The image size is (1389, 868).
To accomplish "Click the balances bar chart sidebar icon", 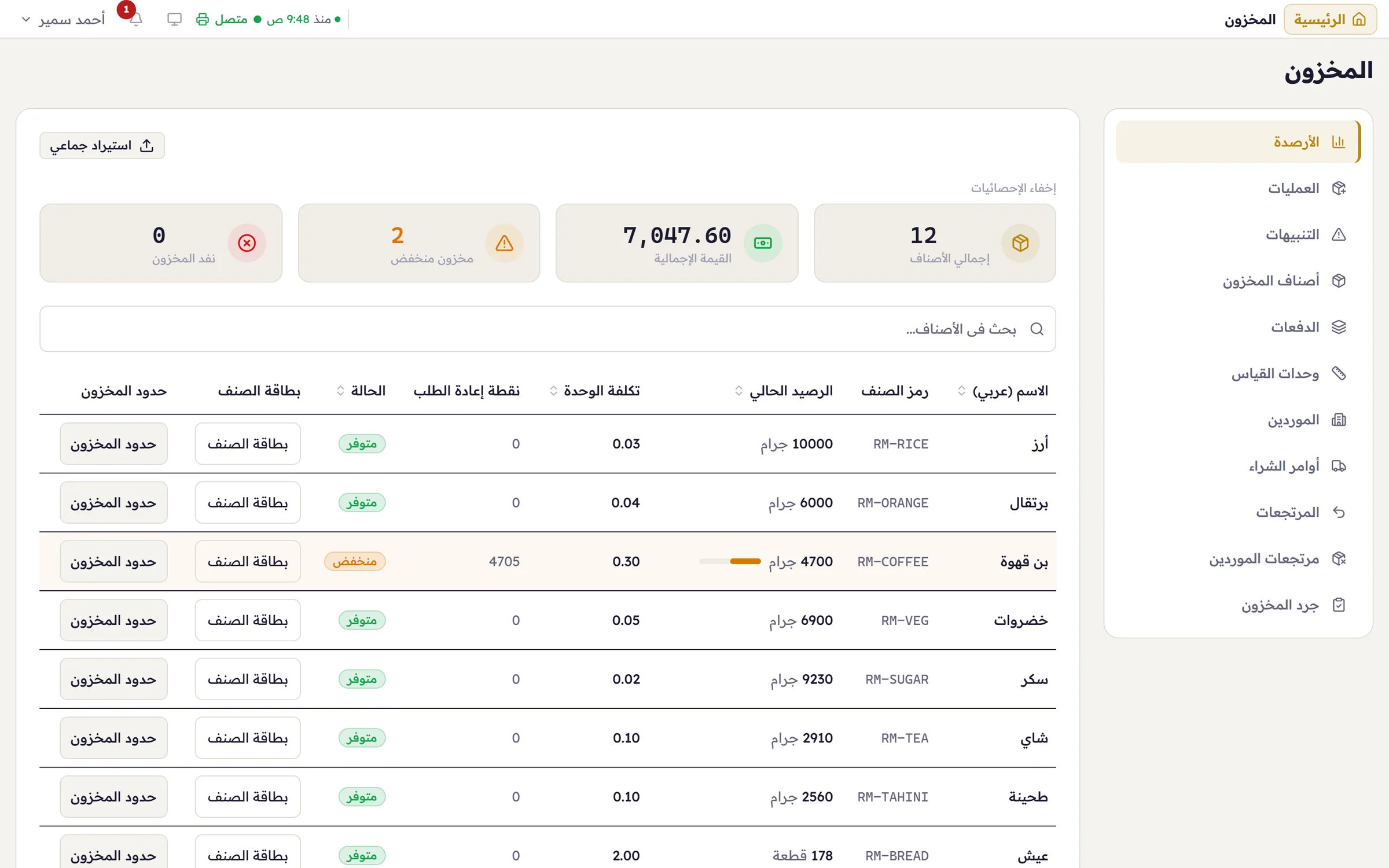I will (1339, 142).
